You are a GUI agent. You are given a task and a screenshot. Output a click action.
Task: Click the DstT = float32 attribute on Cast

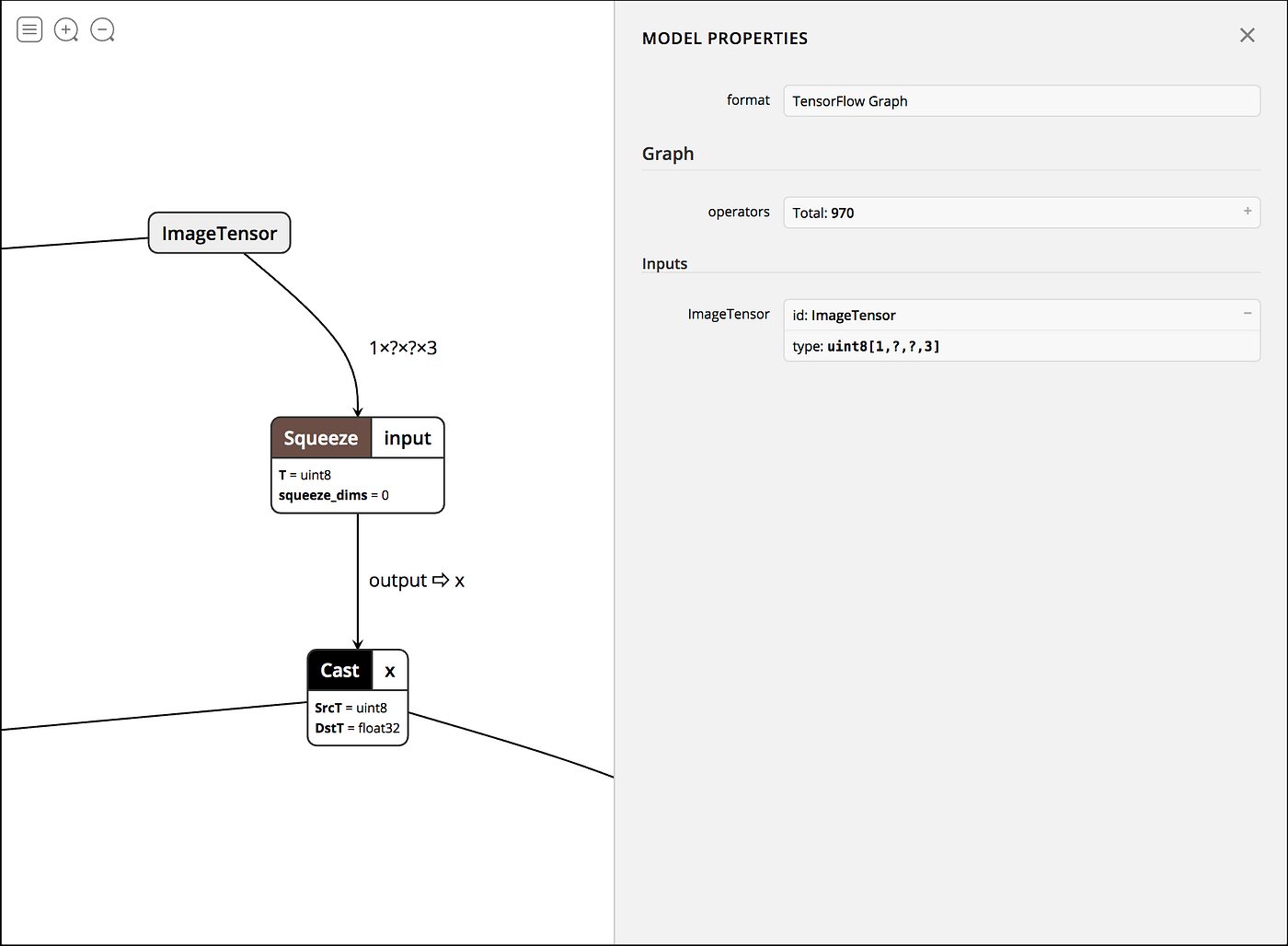point(357,728)
